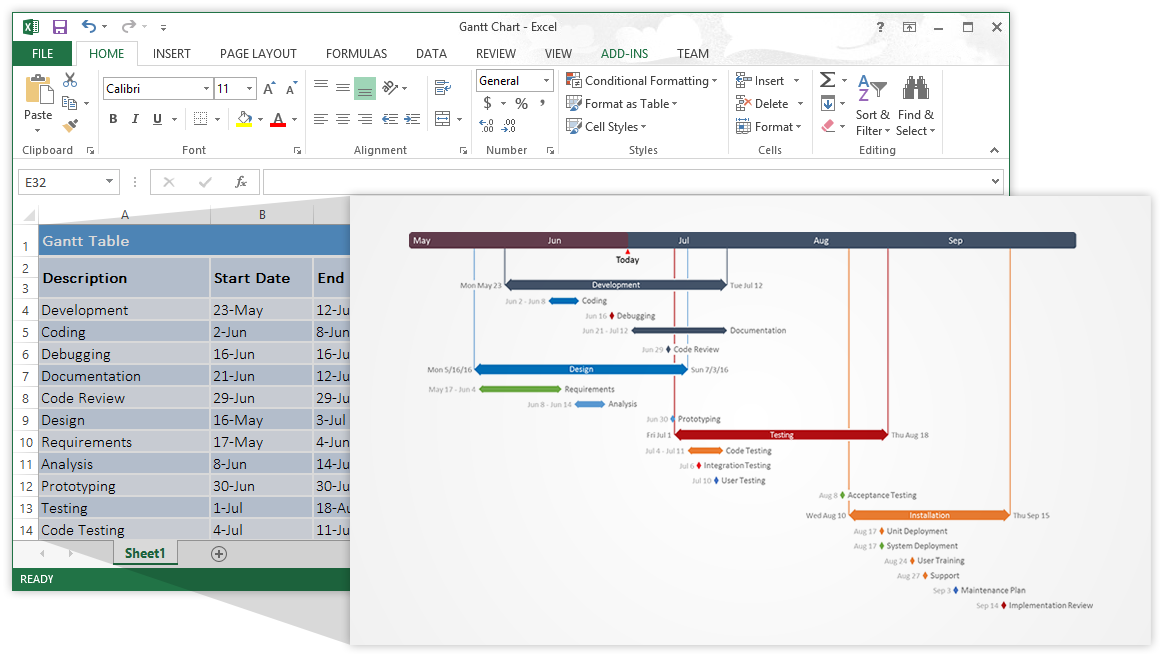This screenshot has width=1164, height=668.
Task: Add a new sheet with plus button
Action: click(x=219, y=554)
